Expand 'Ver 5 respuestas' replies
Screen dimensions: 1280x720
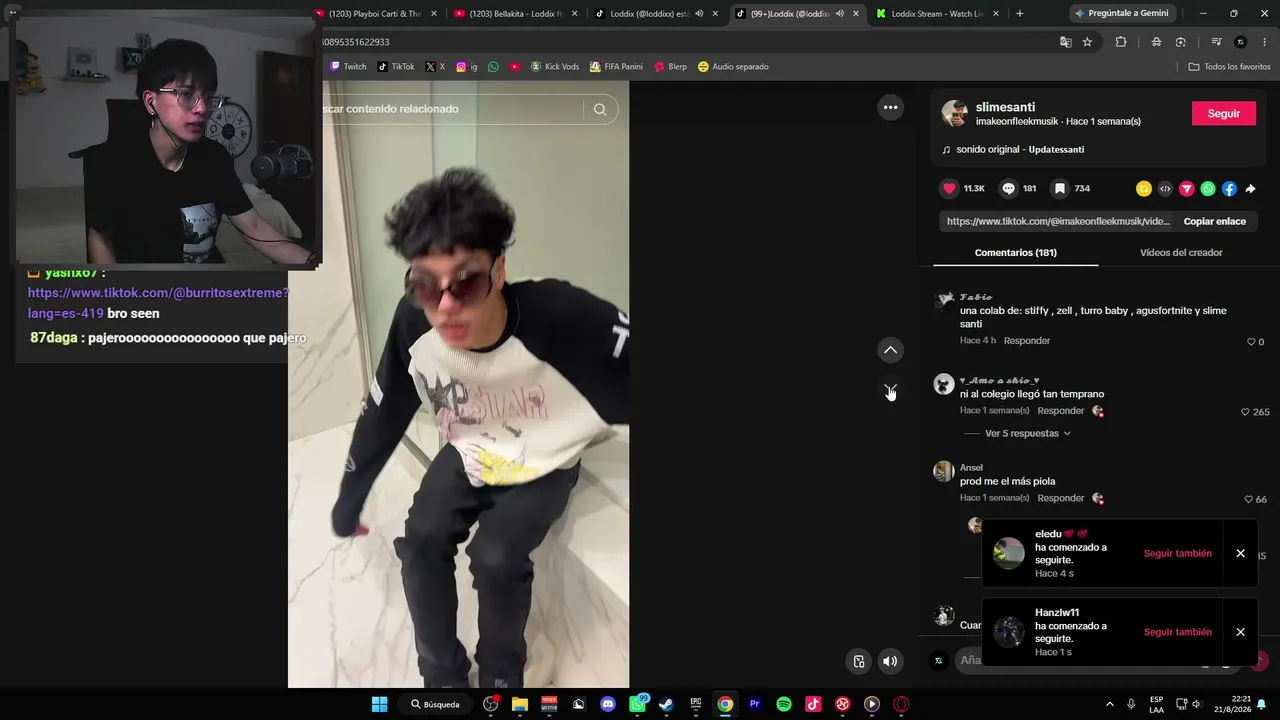1028,433
